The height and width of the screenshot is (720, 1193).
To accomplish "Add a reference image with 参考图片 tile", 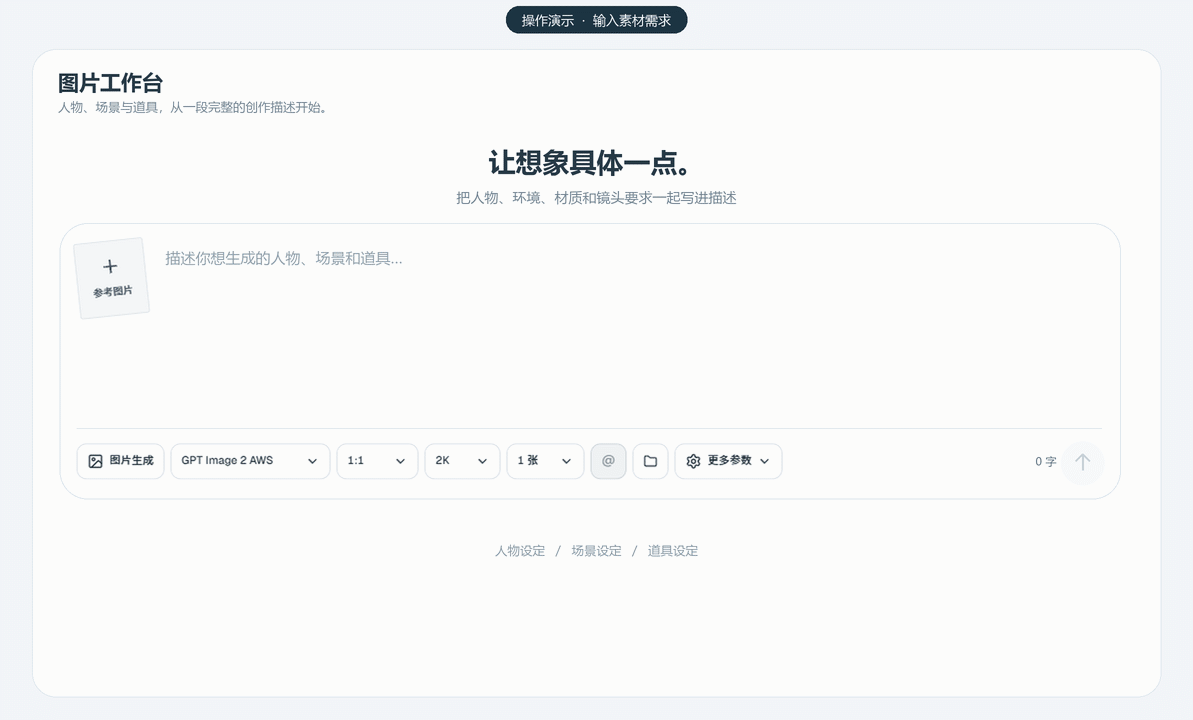I will tap(111, 279).
